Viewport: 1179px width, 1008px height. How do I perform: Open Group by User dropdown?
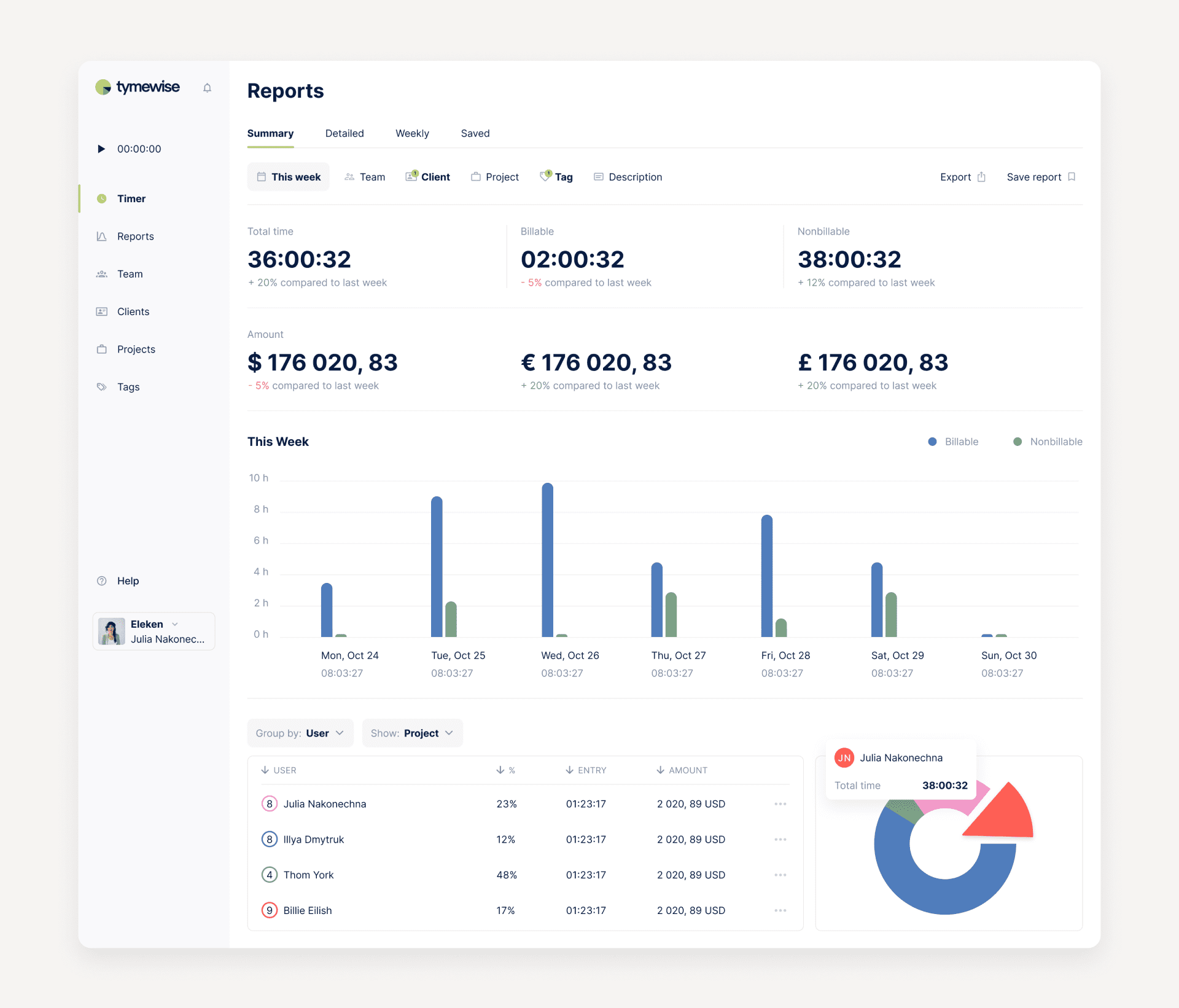(300, 733)
